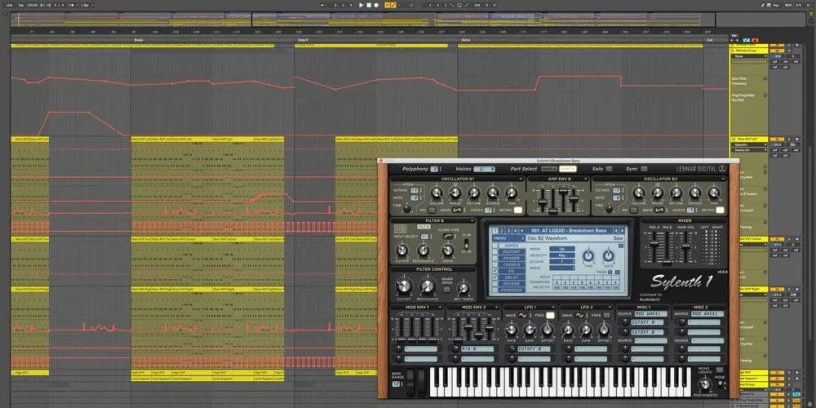
Task: Toggle the orange Automation Arm button
Action: click(394, 5)
